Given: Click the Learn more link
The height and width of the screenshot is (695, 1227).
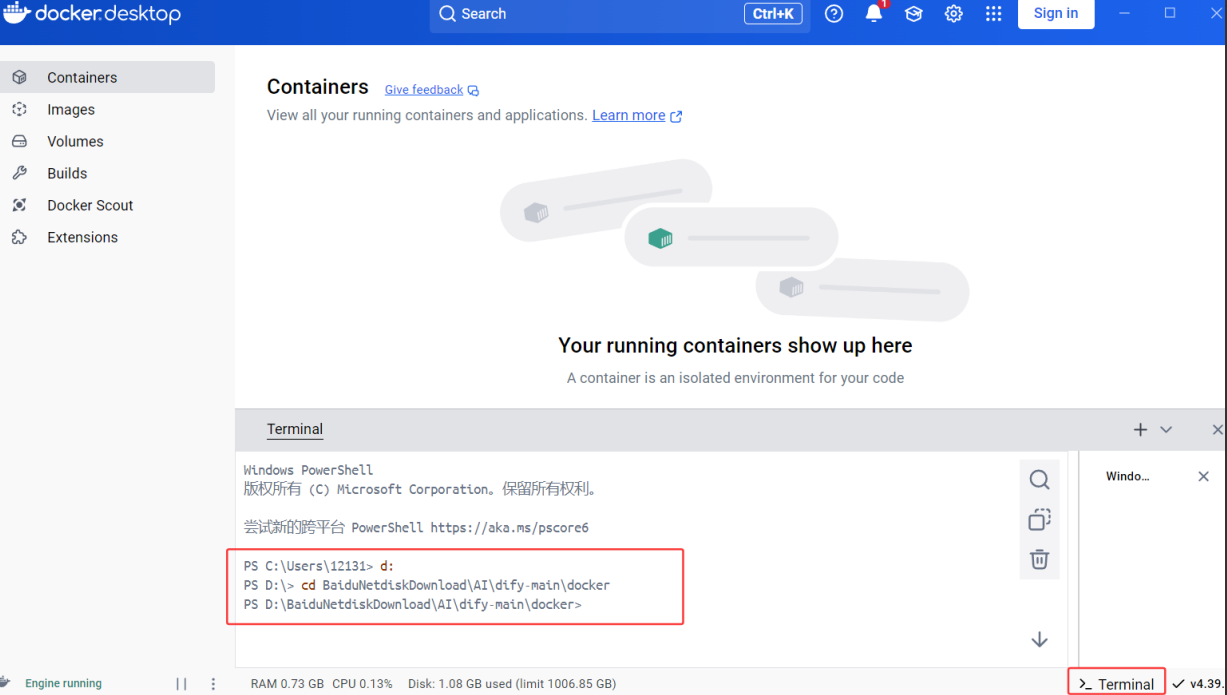Looking at the screenshot, I should coord(637,115).
